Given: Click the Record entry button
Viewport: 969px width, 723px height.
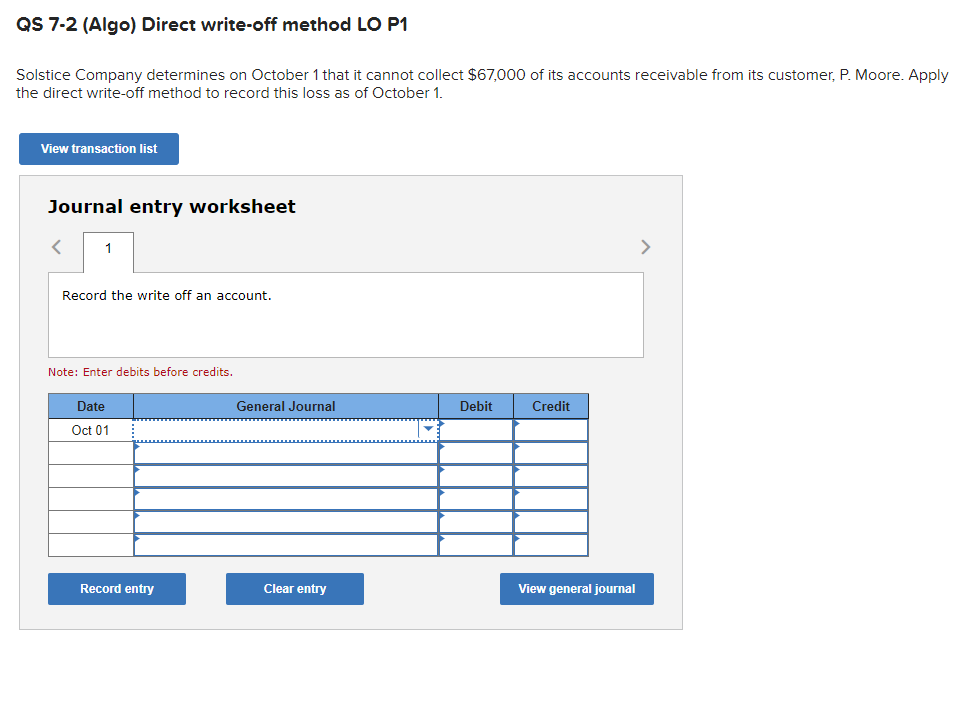Looking at the screenshot, I should (x=116, y=588).
